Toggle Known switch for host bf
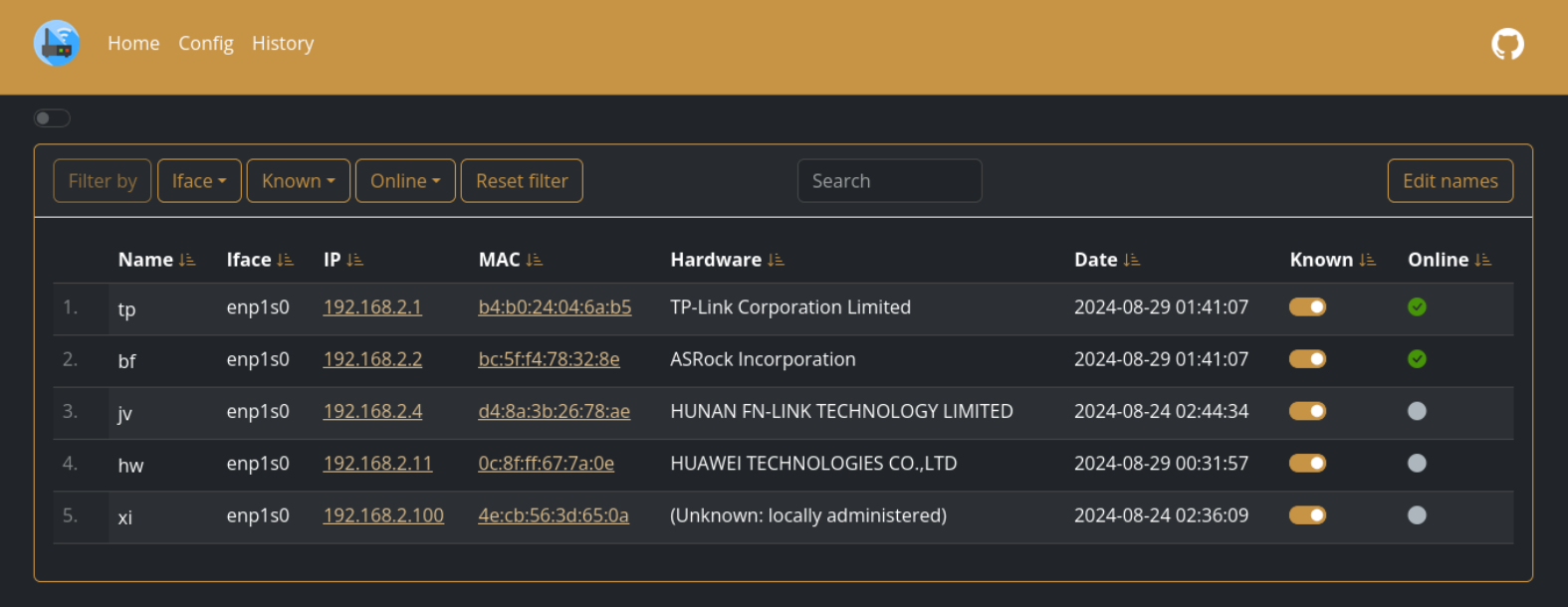 click(1307, 359)
